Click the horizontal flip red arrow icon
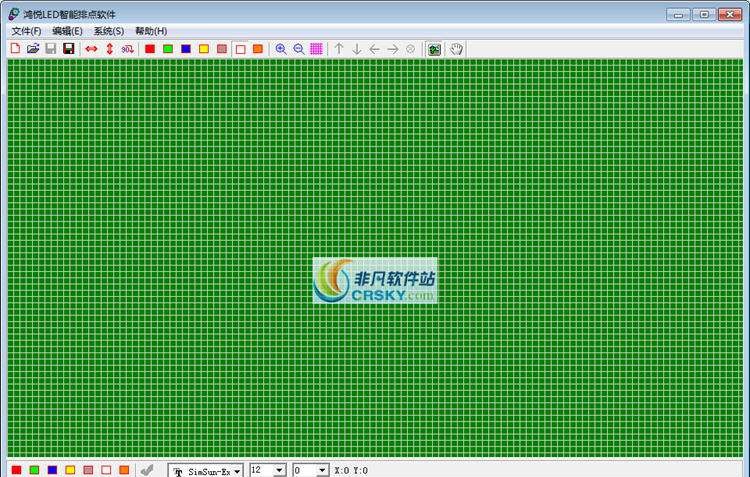 pos(91,49)
